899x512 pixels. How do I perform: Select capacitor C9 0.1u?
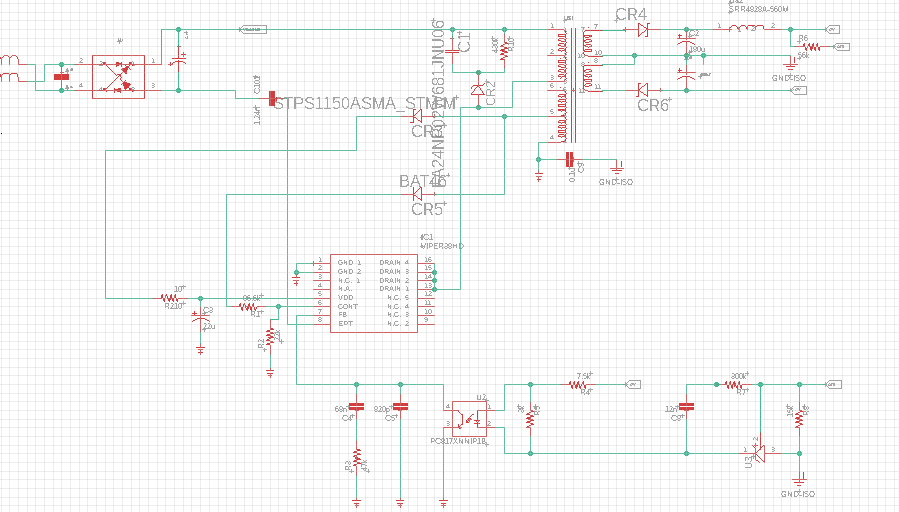(x=569, y=159)
